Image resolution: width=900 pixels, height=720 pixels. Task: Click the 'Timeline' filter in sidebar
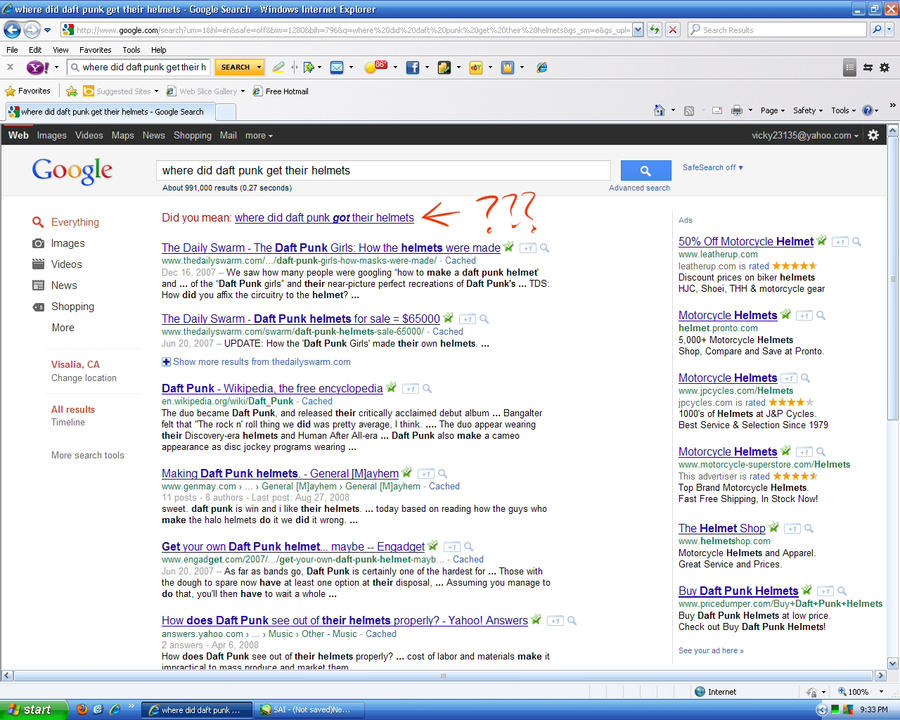click(x=68, y=422)
